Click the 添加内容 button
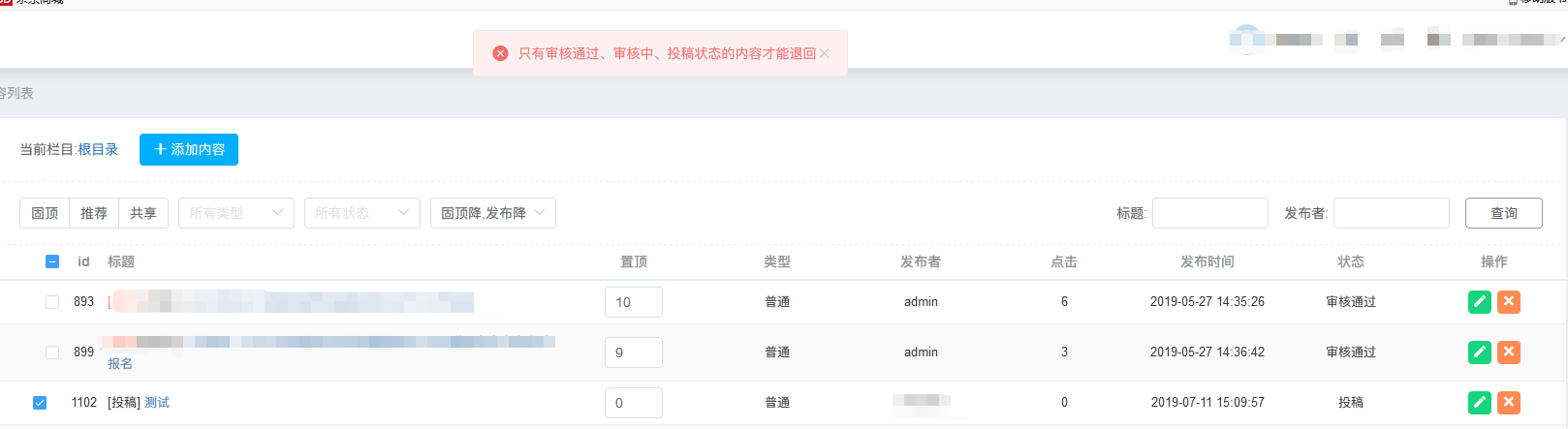Image resolution: width=1568 pixels, height=429 pixels. (x=189, y=150)
